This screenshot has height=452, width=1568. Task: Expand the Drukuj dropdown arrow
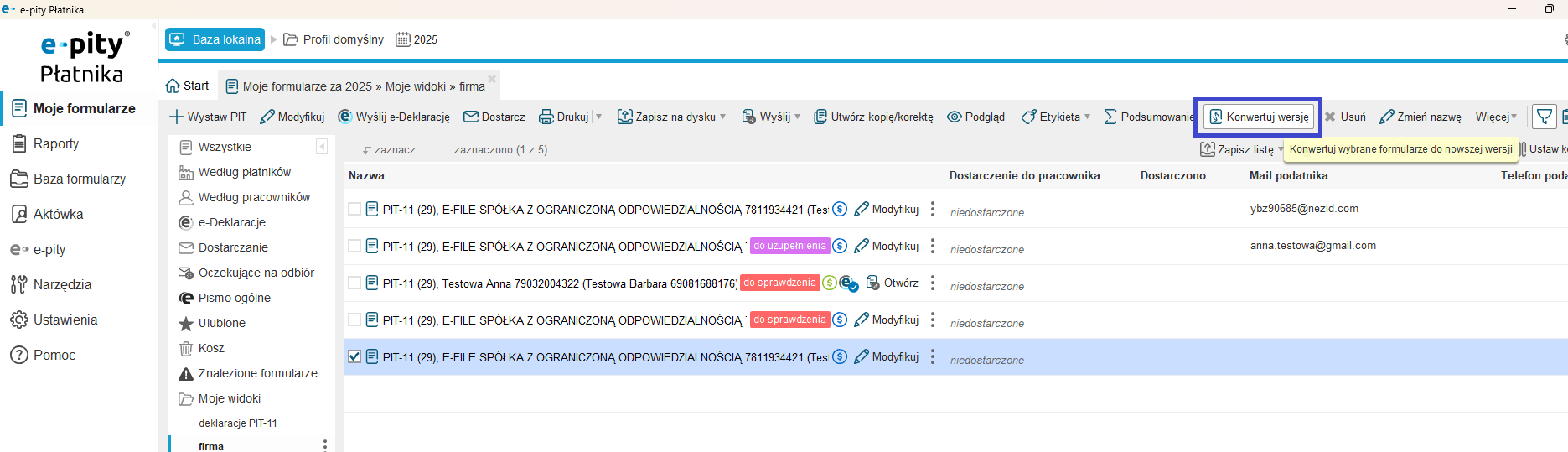tap(598, 117)
